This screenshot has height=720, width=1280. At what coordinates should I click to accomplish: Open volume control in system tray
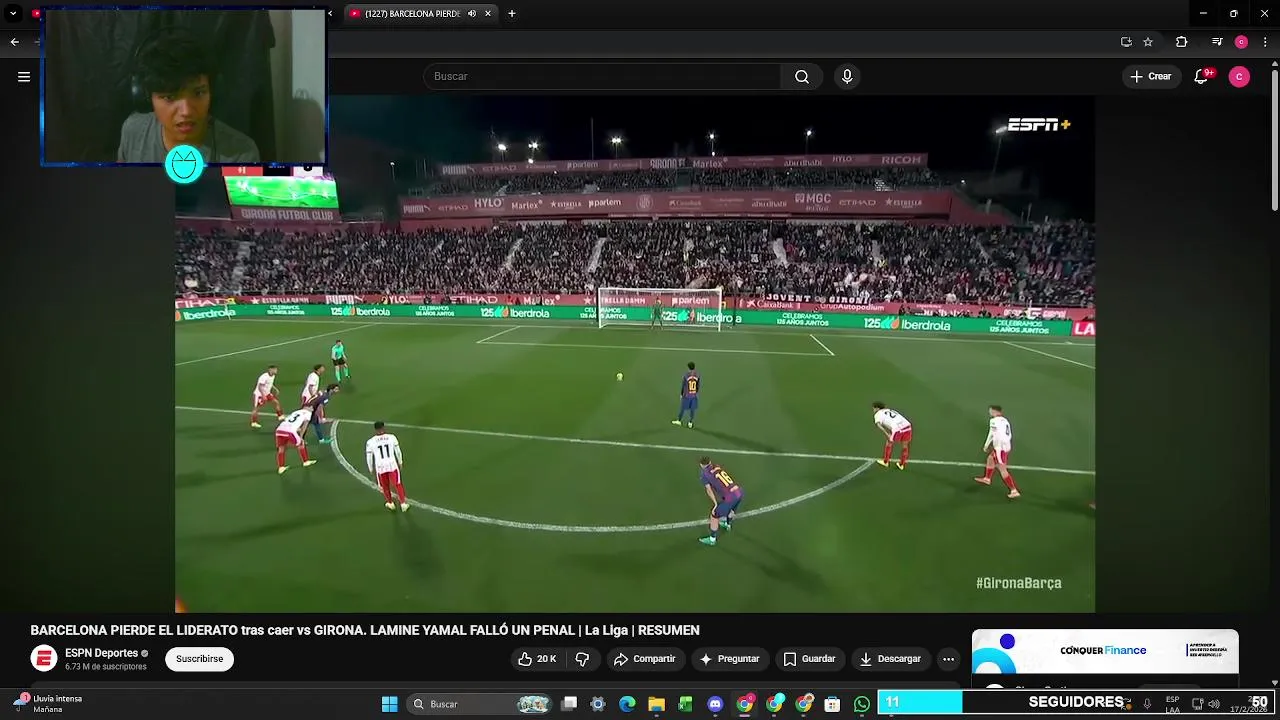(x=1214, y=704)
